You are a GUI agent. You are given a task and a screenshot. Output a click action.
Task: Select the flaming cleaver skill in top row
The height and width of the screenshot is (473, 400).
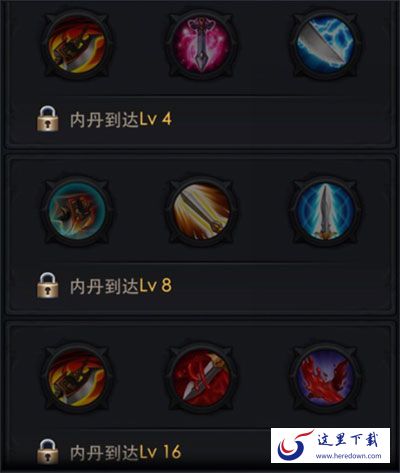[x=77, y=44]
